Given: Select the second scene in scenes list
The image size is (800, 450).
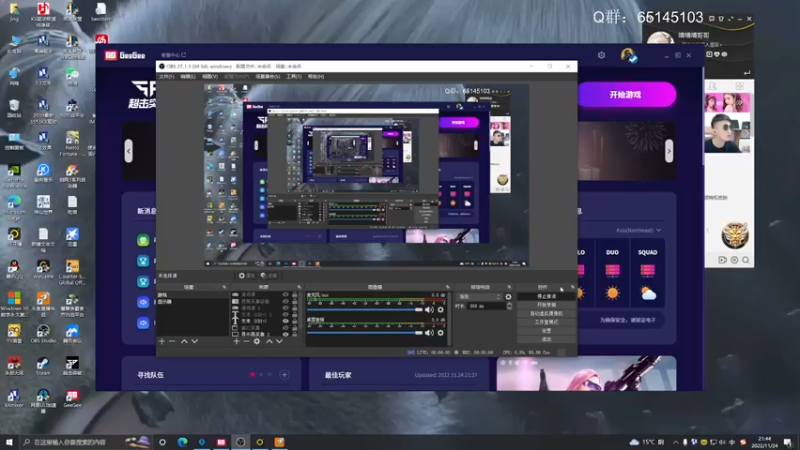Looking at the screenshot, I should coord(193,302).
